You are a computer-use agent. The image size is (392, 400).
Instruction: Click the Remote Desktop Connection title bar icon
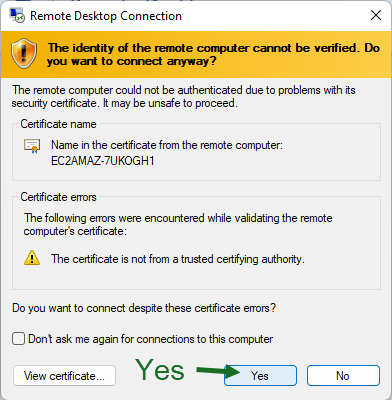tap(17, 16)
